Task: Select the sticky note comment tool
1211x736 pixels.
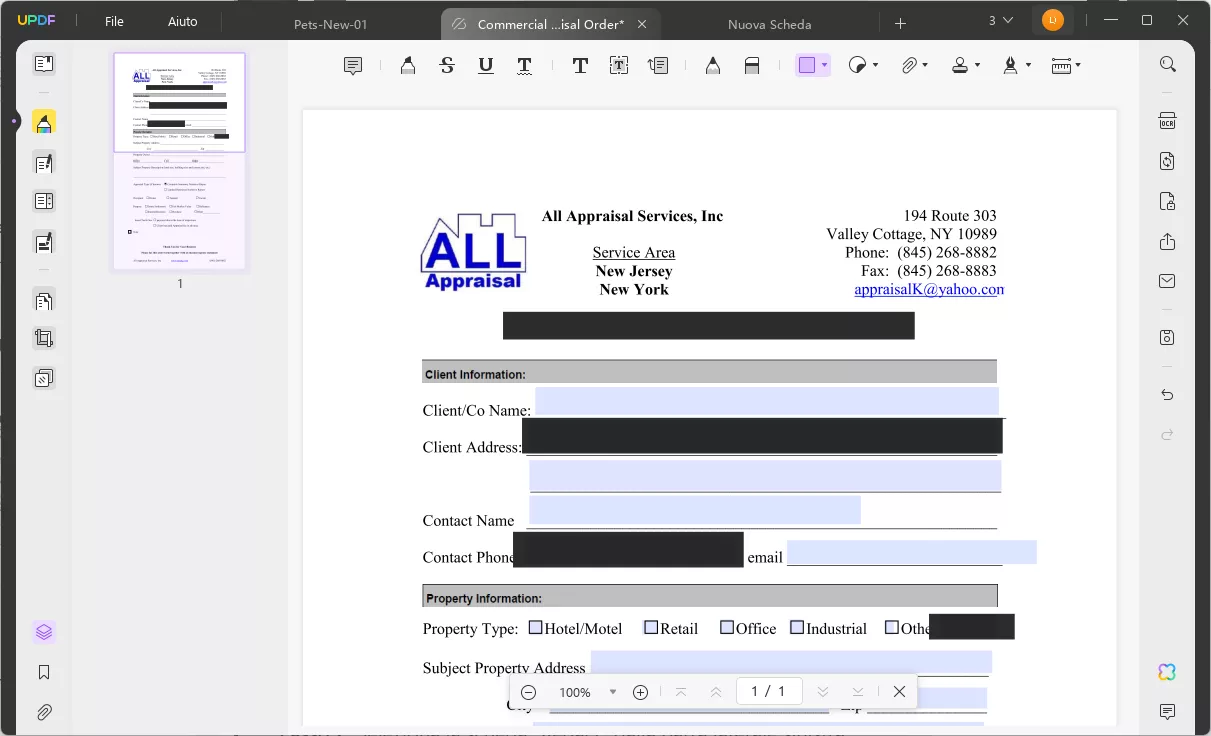Action: tap(353, 66)
